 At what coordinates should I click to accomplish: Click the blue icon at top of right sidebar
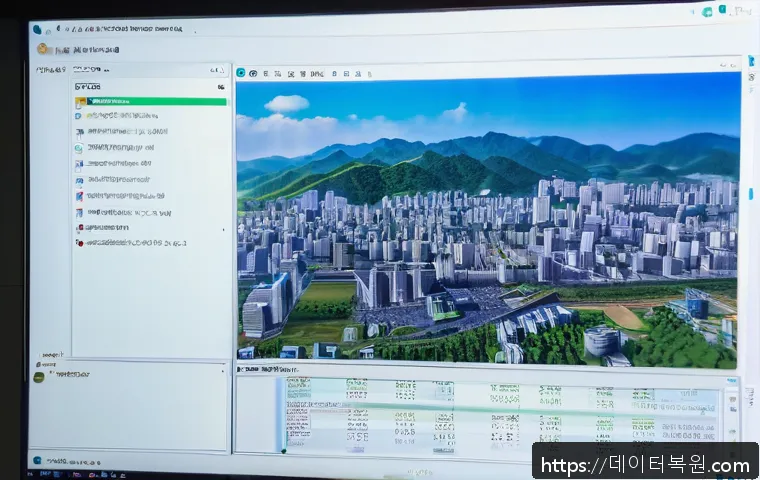point(750,62)
